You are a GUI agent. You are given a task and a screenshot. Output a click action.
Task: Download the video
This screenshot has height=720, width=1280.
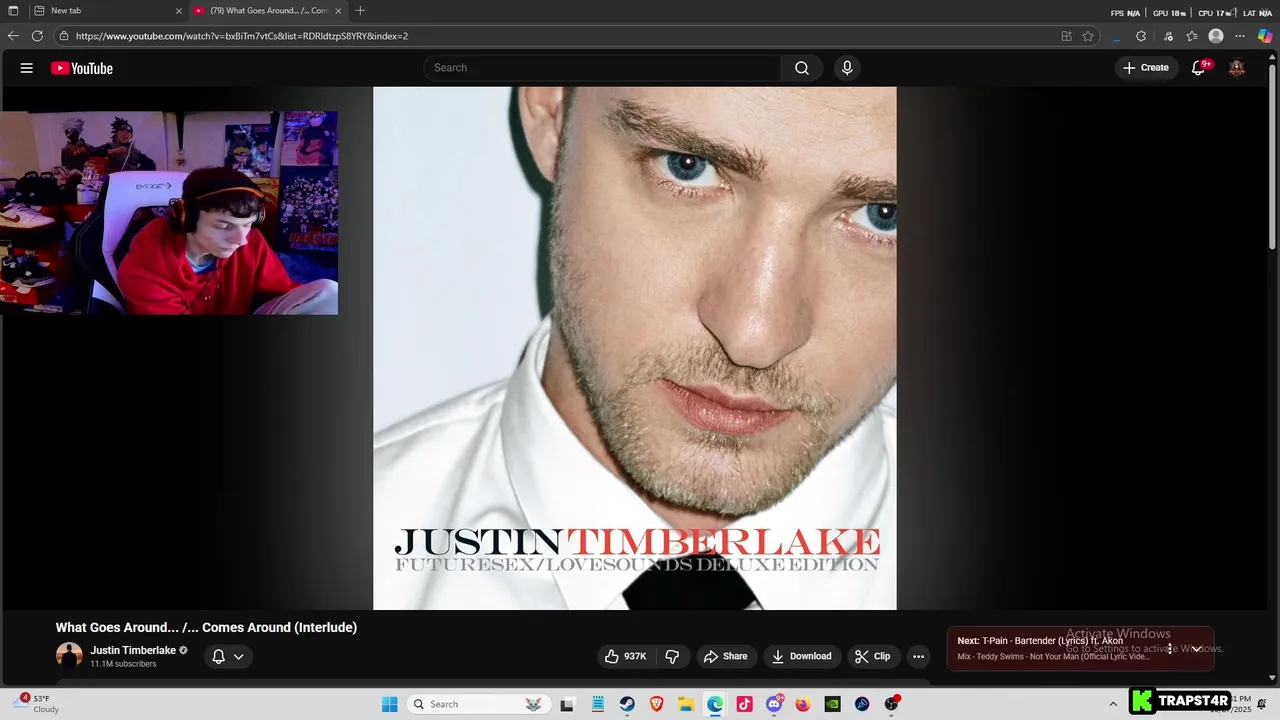(802, 656)
